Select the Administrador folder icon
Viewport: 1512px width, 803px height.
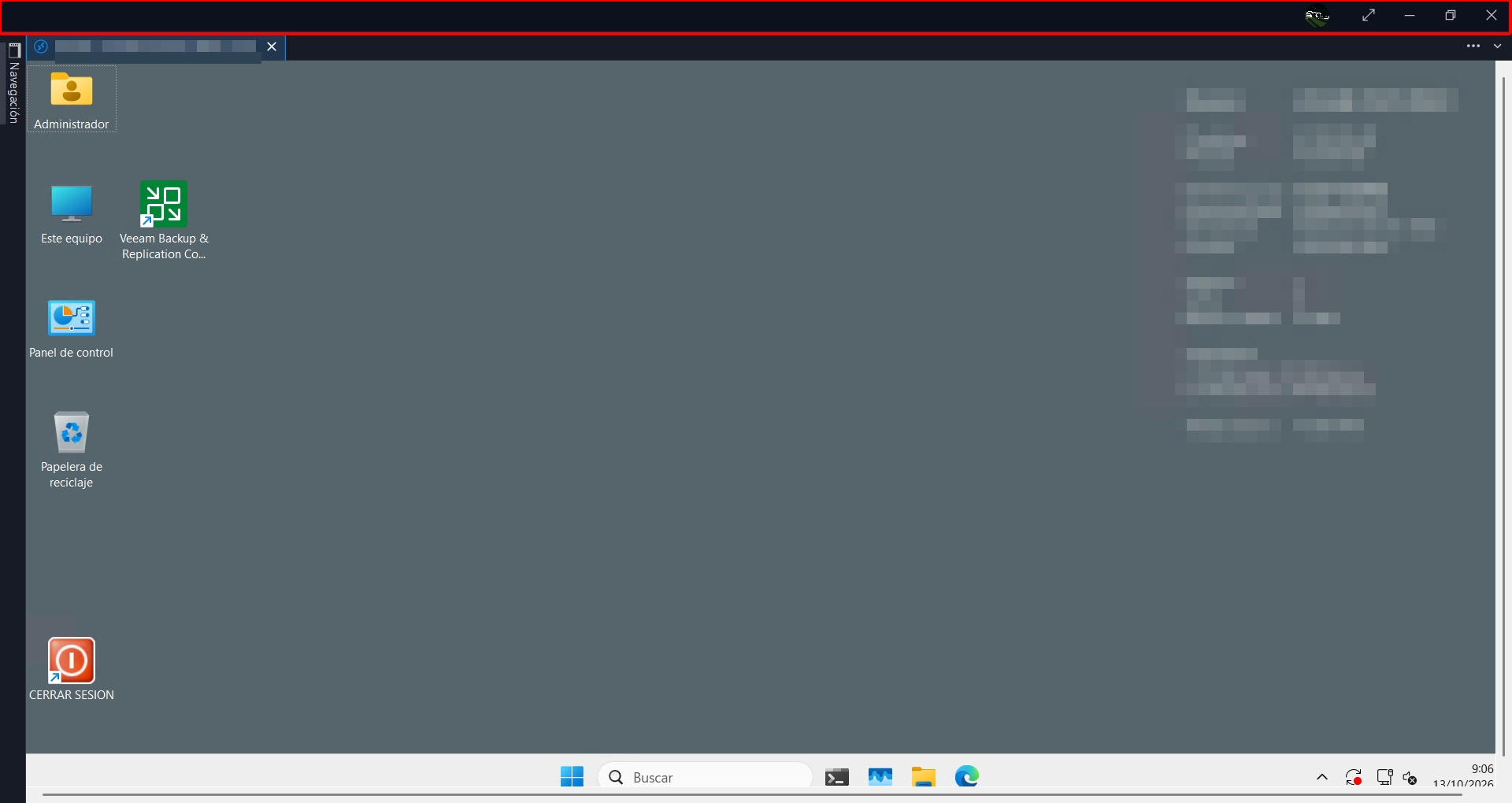(x=72, y=90)
